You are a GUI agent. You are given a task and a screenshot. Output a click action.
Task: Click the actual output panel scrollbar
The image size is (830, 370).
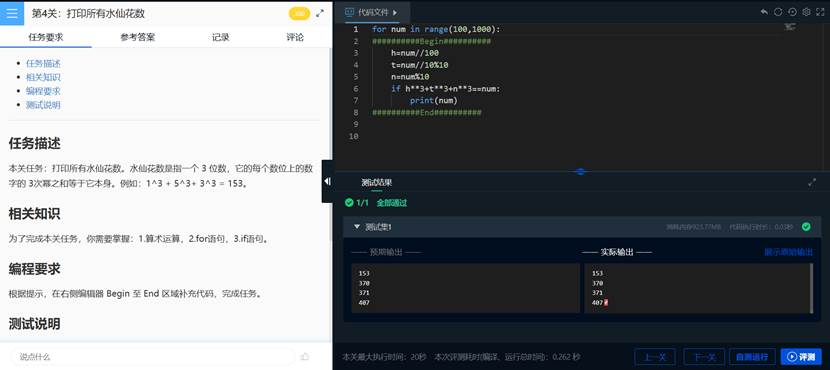click(811, 288)
